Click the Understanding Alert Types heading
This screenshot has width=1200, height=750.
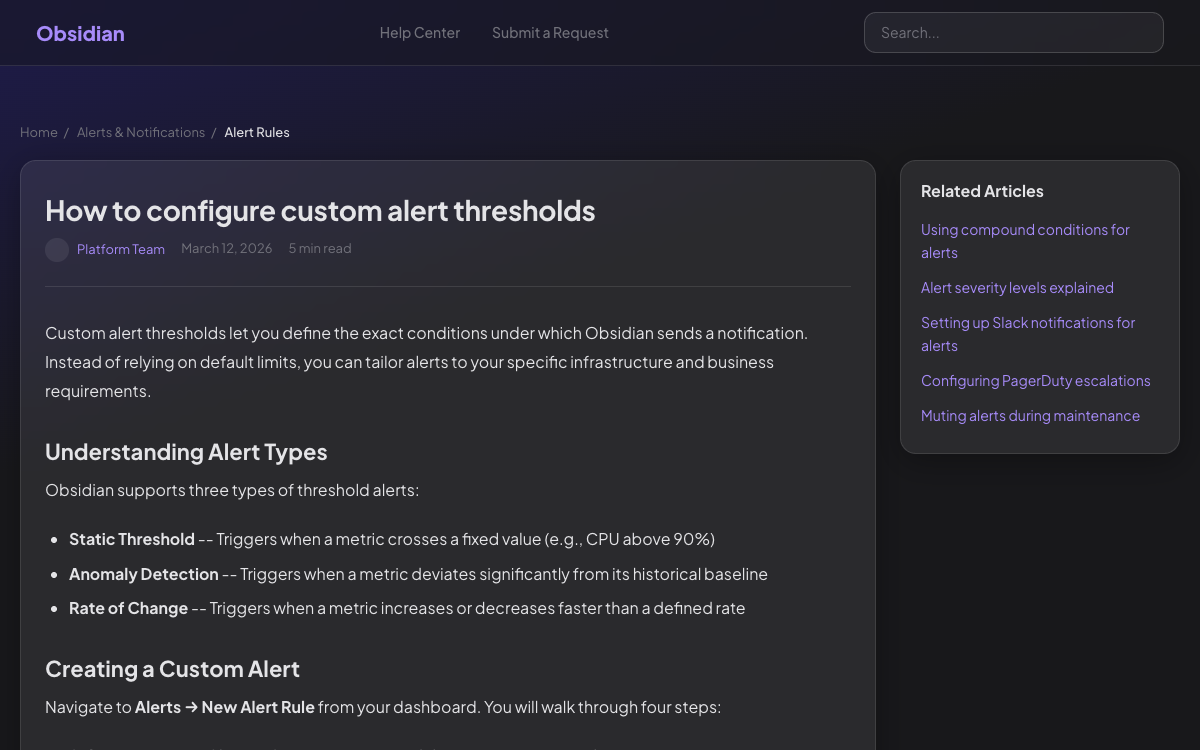tap(186, 452)
